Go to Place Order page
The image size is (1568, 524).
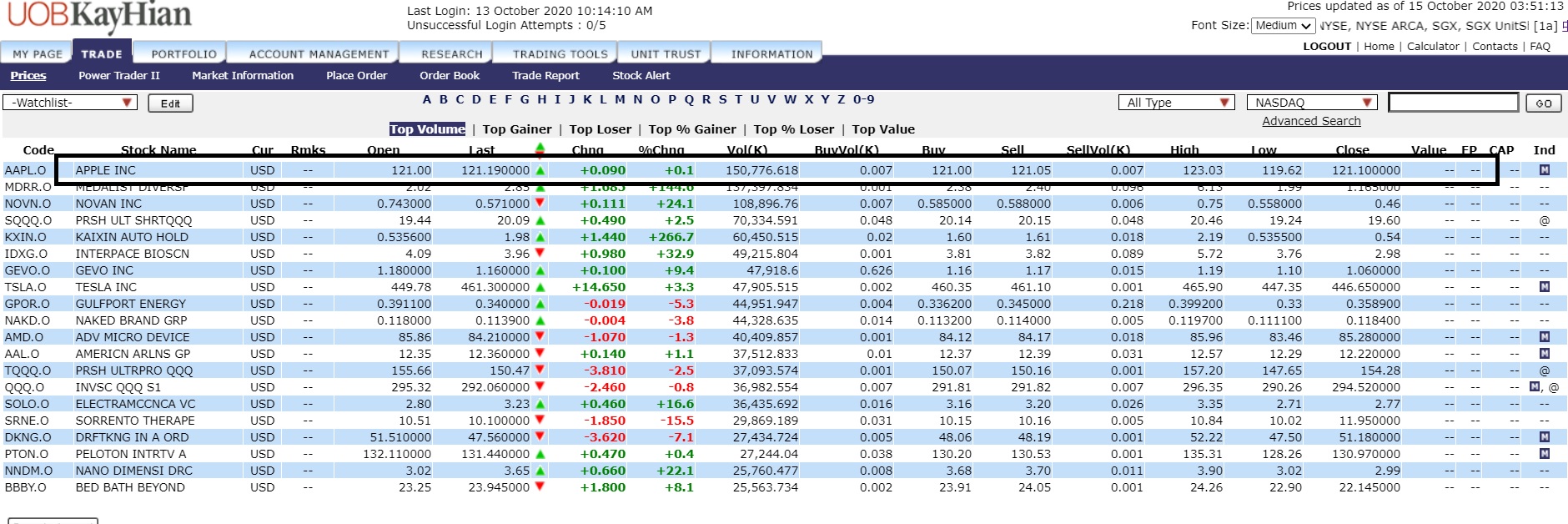pos(356,75)
